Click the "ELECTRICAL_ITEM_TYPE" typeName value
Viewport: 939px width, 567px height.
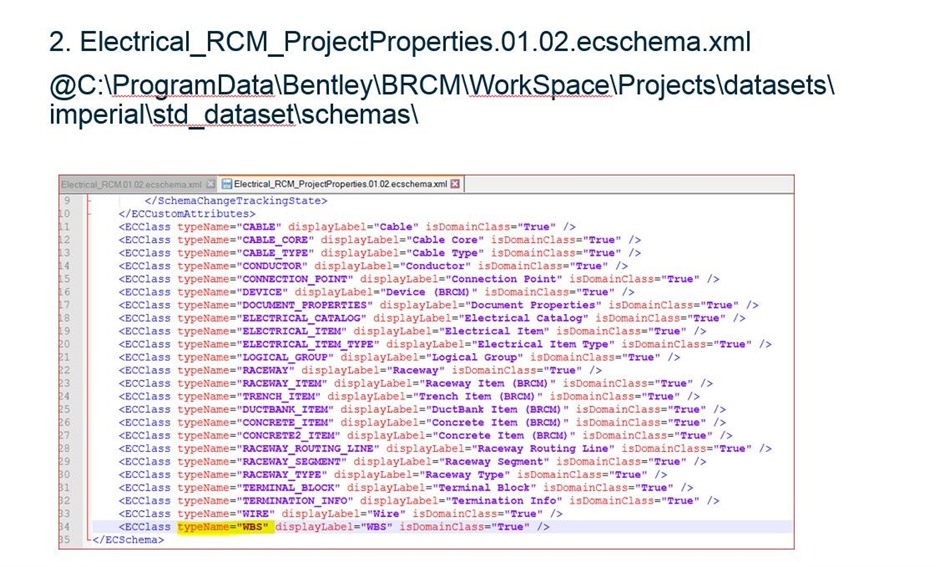tap(308, 344)
